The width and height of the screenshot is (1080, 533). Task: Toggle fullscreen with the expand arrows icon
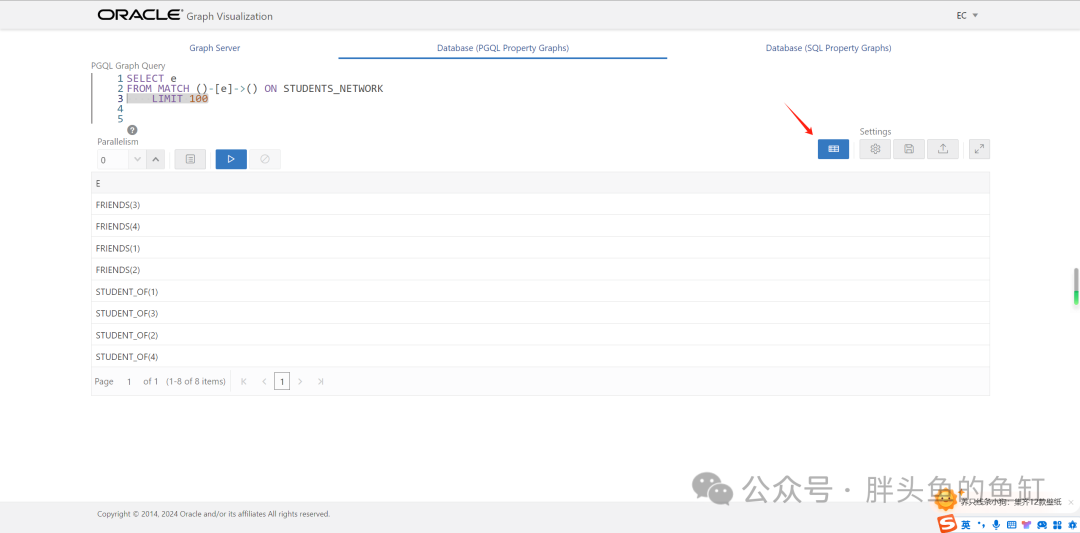(979, 149)
